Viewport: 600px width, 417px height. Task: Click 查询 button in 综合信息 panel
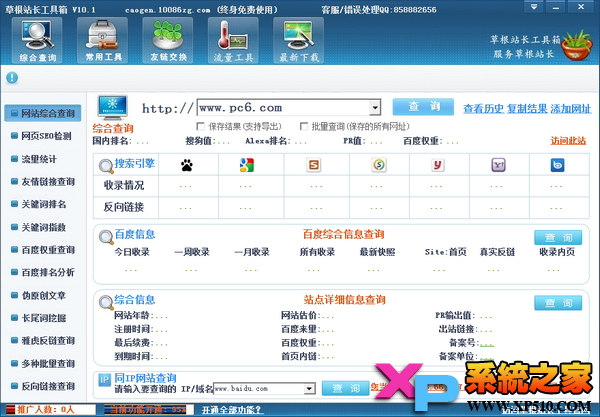click(x=558, y=303)
